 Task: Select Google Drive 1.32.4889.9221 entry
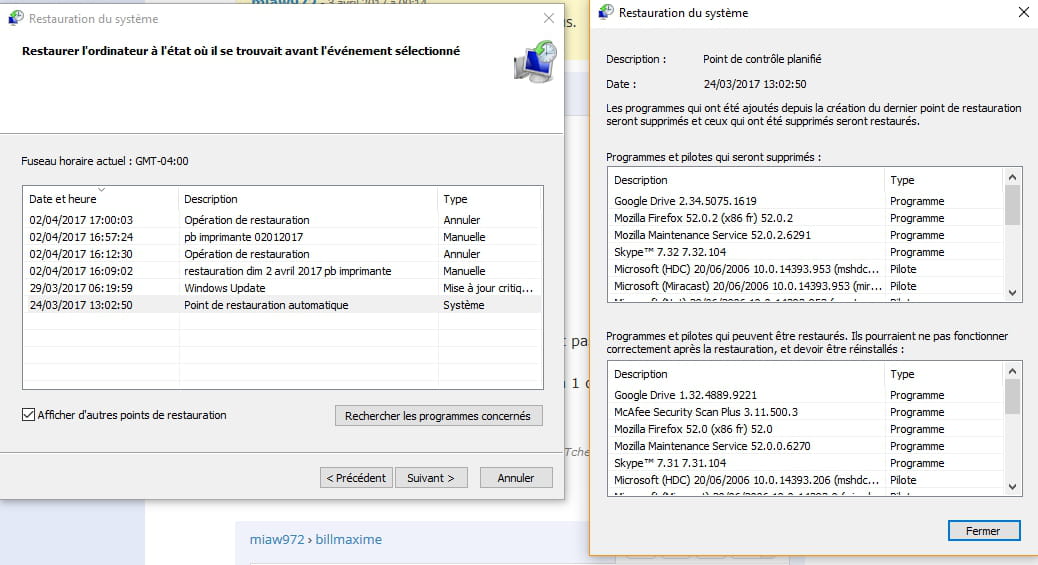tap(806, 395)
